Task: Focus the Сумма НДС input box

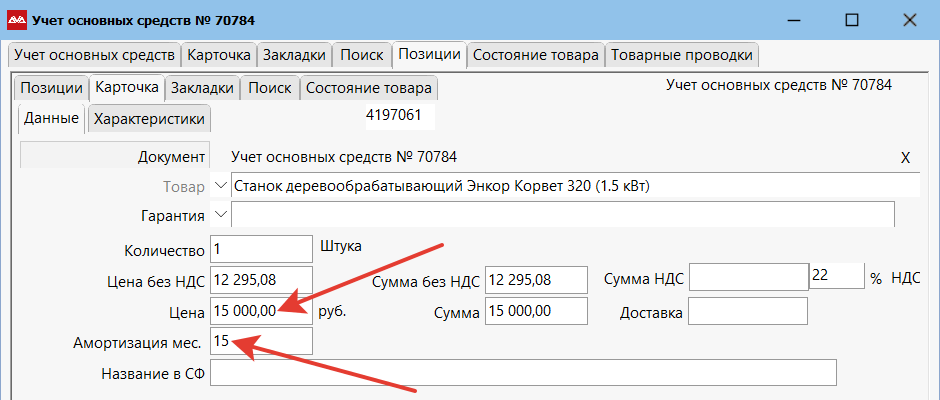Action: click(x=747, y=280)
